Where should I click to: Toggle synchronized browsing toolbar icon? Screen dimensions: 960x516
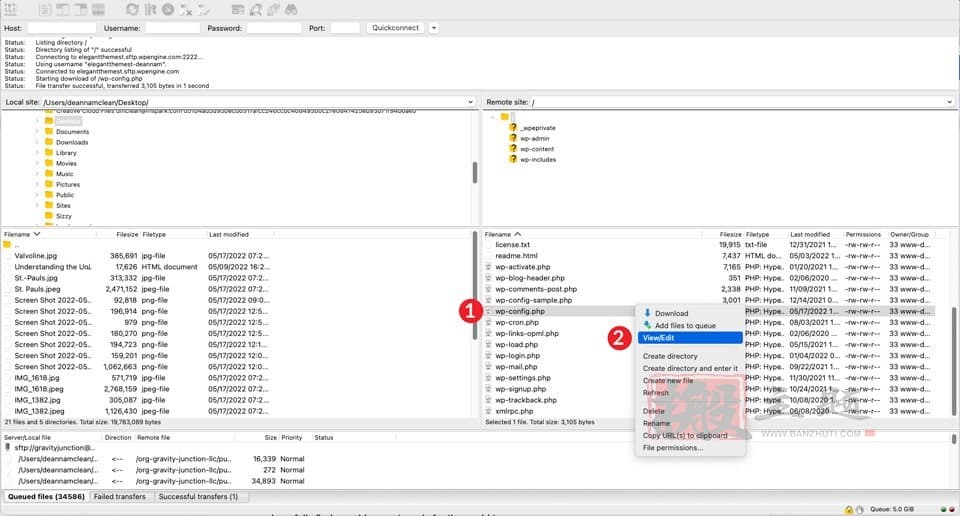click(274, 9)
